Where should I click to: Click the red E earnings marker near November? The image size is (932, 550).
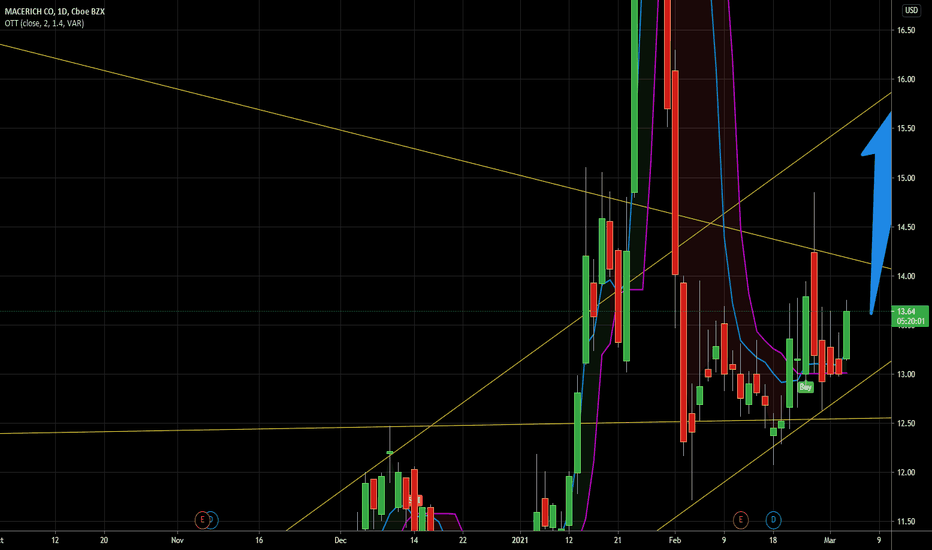pyautogui.click(x=202, y=520)
